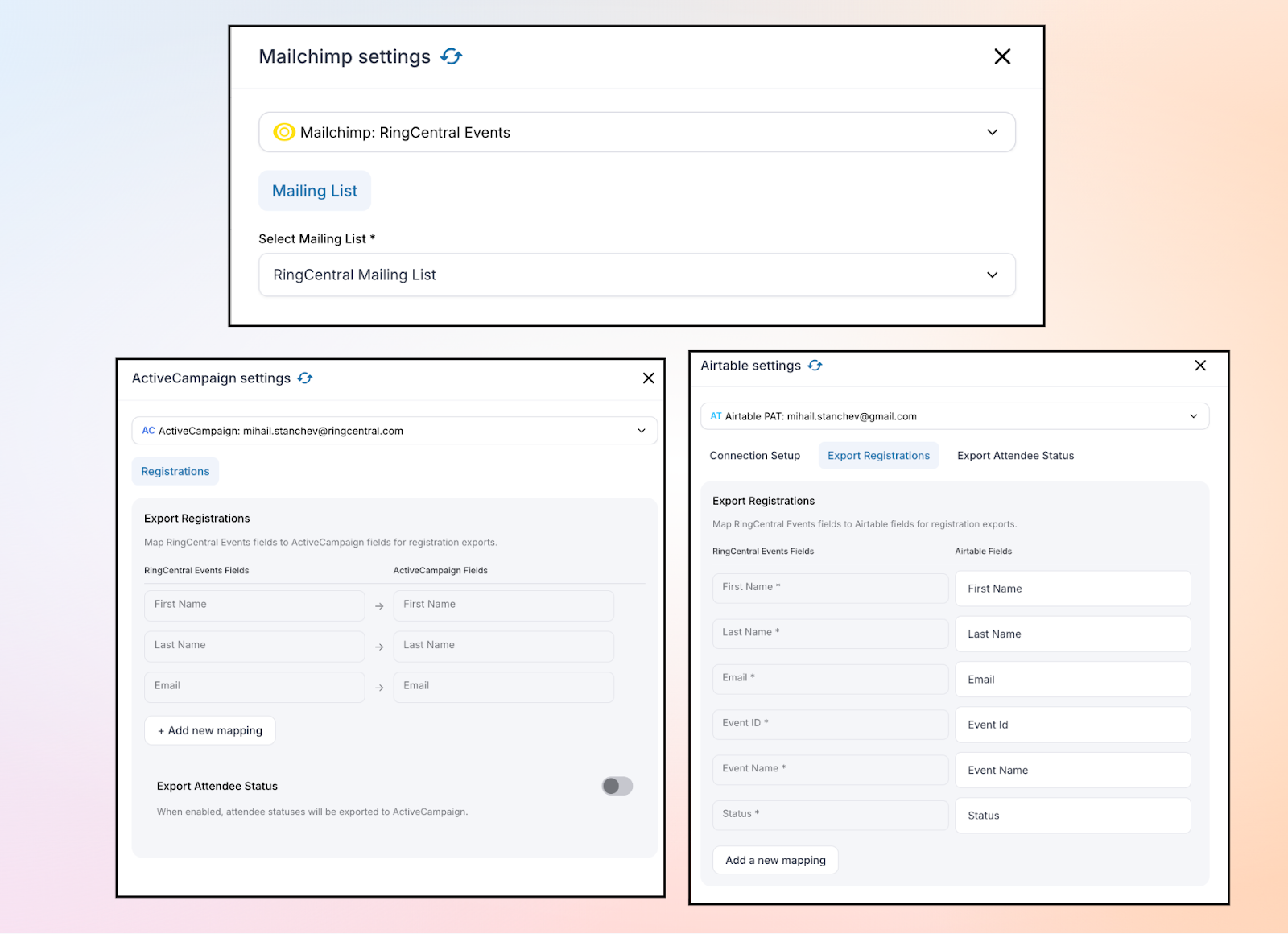1288x934 pixels.
Task: Click the Airtable First Name field
Action: [1073, 589]
